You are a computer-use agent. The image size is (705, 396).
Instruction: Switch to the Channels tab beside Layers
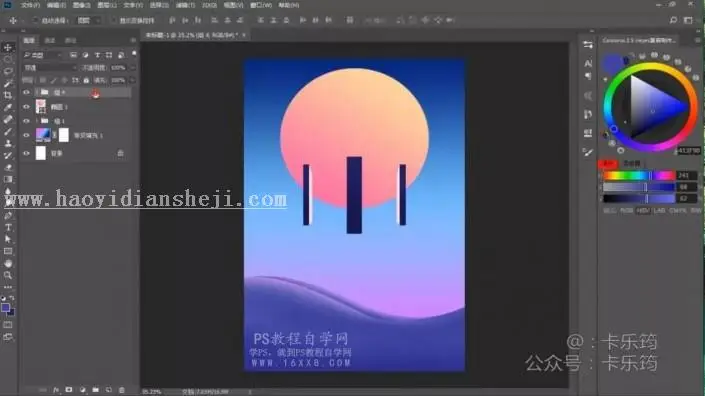[49, 40]
